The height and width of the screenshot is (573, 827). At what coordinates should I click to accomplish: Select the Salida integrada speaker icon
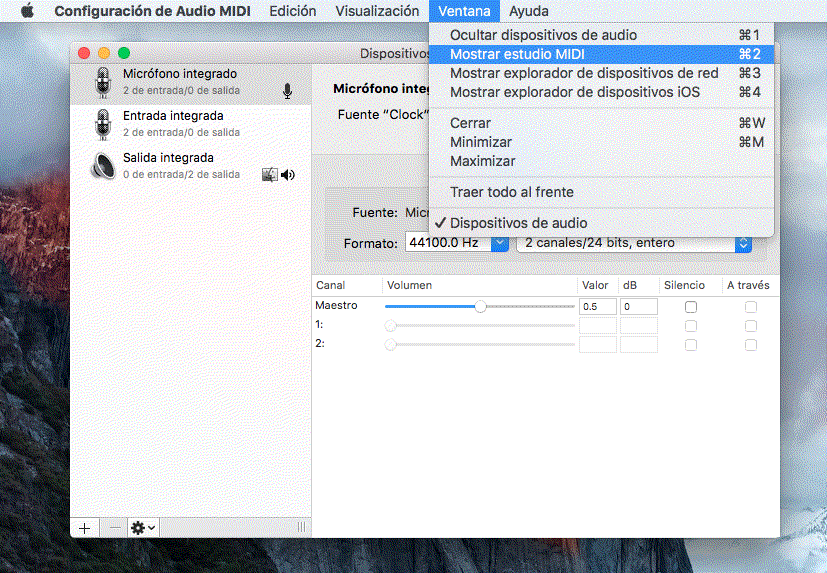click(x=101, y=166)
